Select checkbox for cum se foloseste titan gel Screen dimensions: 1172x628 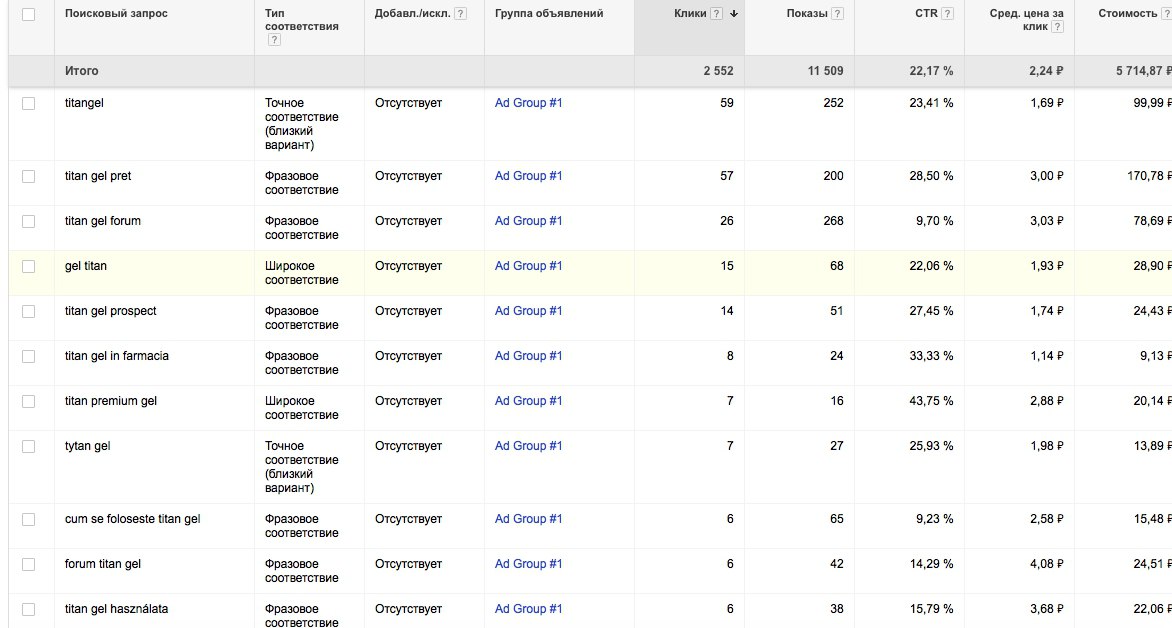[28, 520]
